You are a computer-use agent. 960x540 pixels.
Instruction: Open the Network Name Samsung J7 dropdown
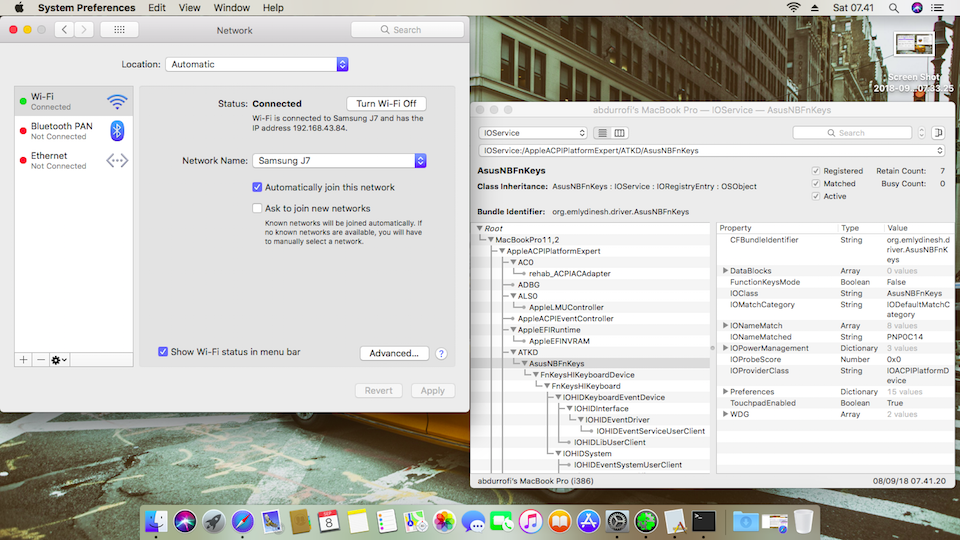click(x=339, y=160)
